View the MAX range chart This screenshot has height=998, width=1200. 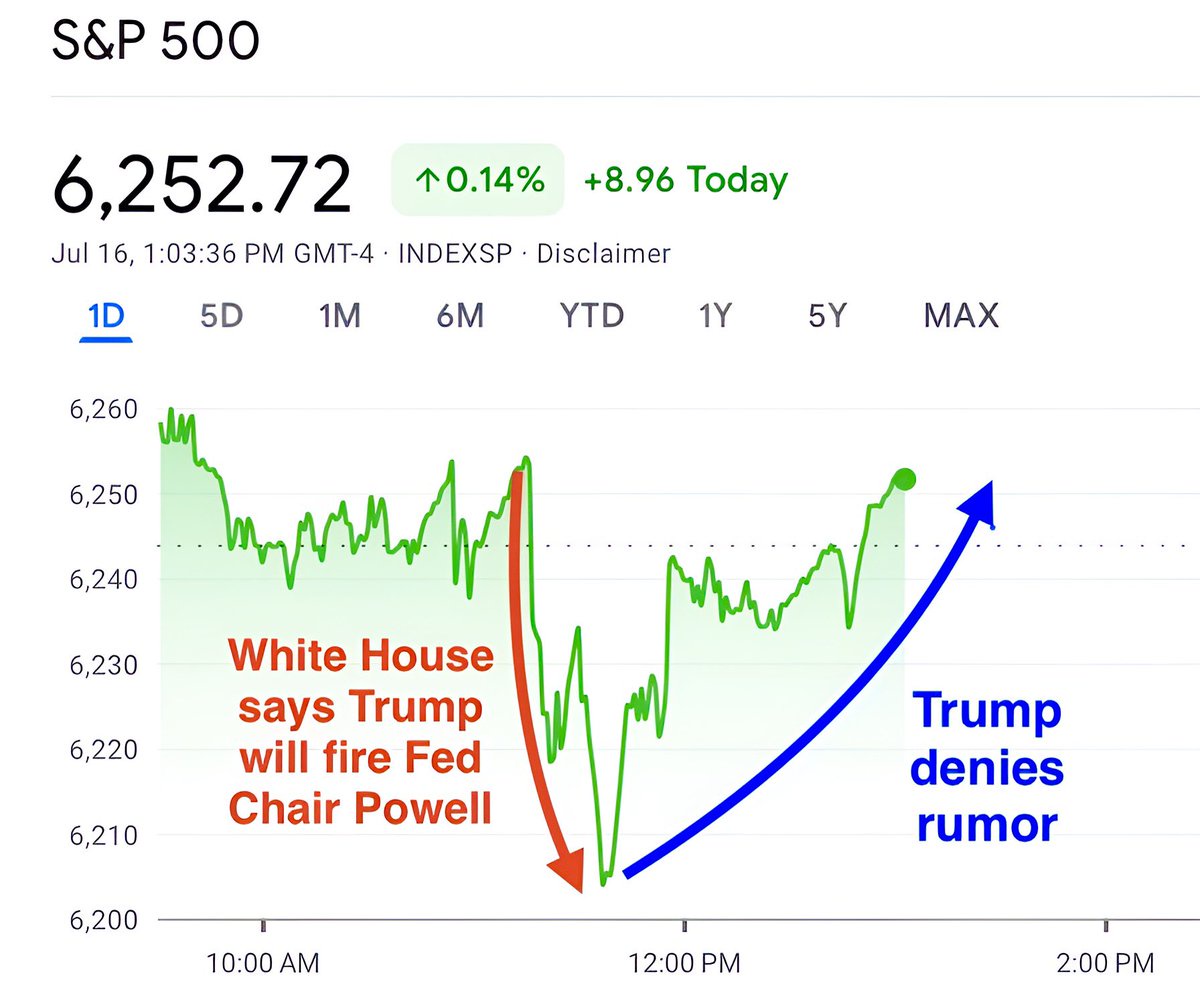point(961,316)
